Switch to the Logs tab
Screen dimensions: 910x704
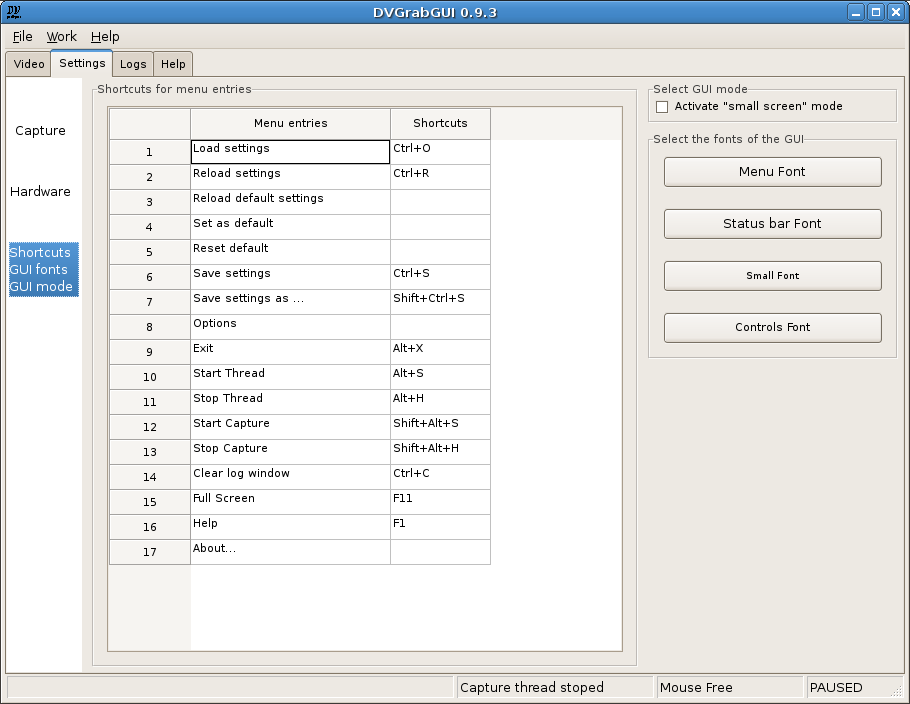coord(133,64)
